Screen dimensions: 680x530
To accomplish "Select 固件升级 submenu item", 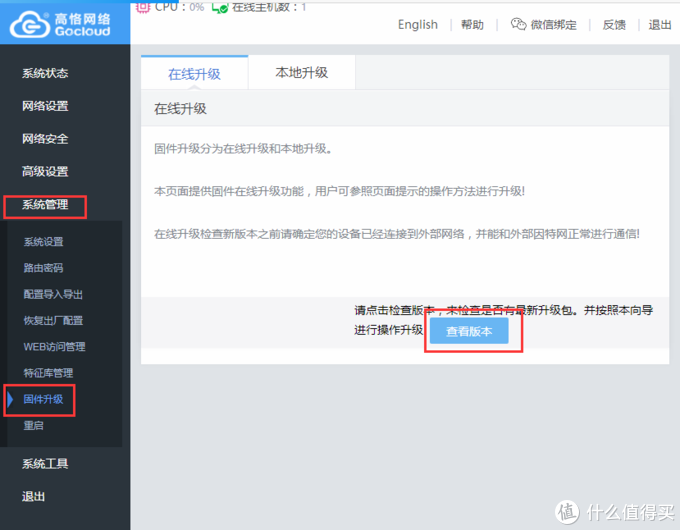I will click(43, 399).
